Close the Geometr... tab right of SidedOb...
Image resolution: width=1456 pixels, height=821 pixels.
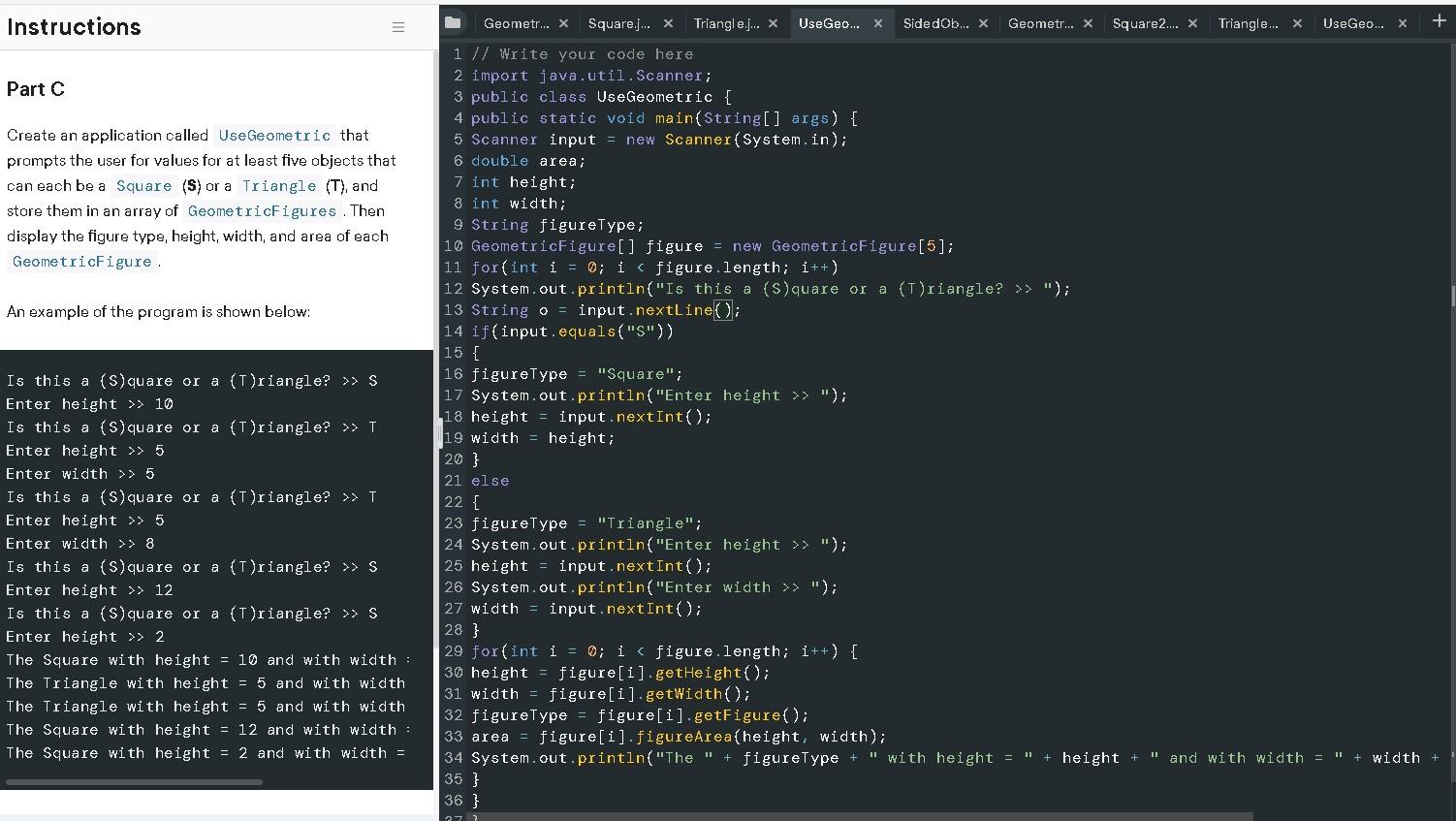click(1088, 23)
